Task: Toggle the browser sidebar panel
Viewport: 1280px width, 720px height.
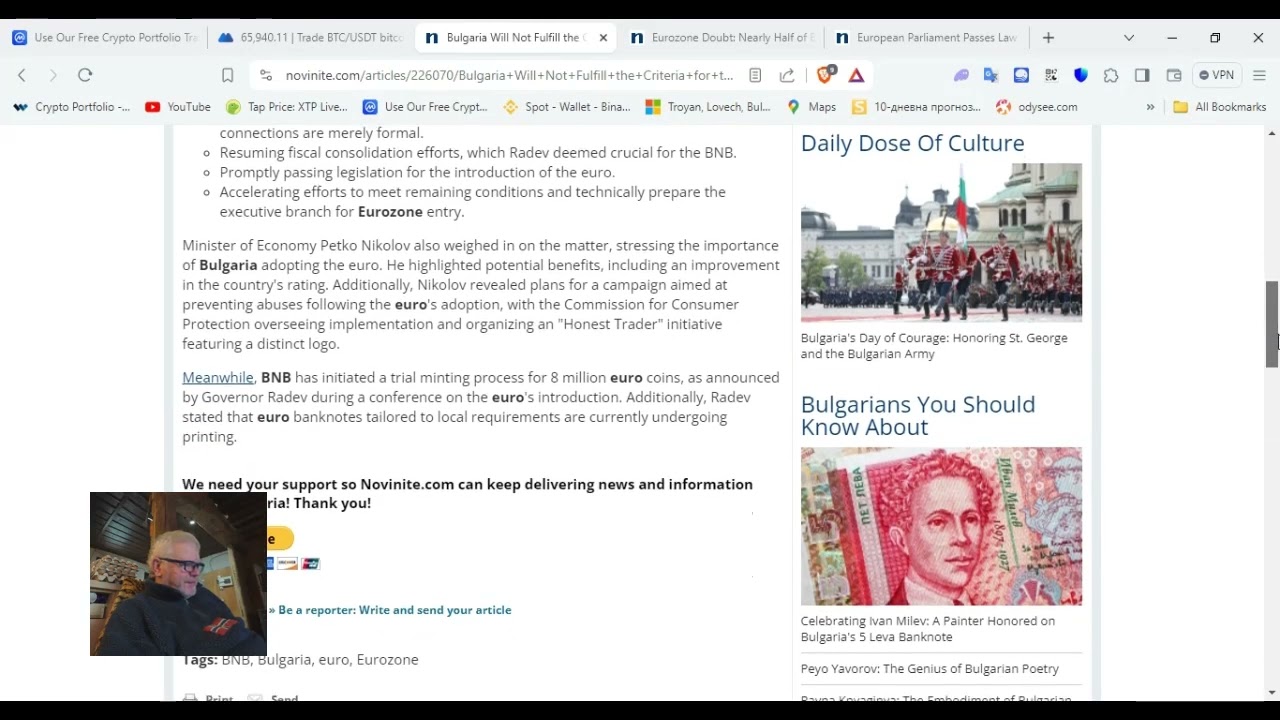Action: tap(1142, 75)
